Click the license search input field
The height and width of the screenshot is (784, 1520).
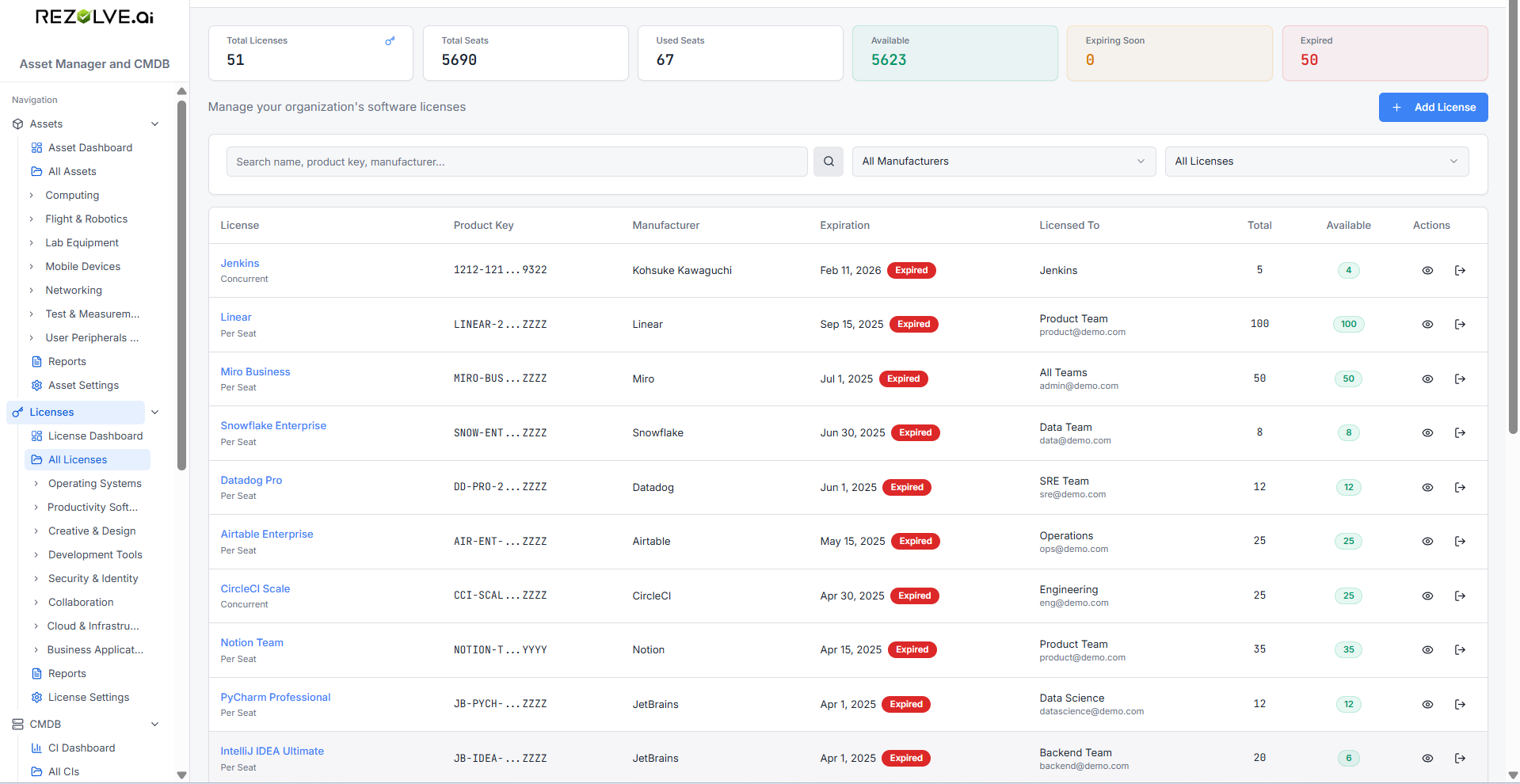(x=516, y=162)
